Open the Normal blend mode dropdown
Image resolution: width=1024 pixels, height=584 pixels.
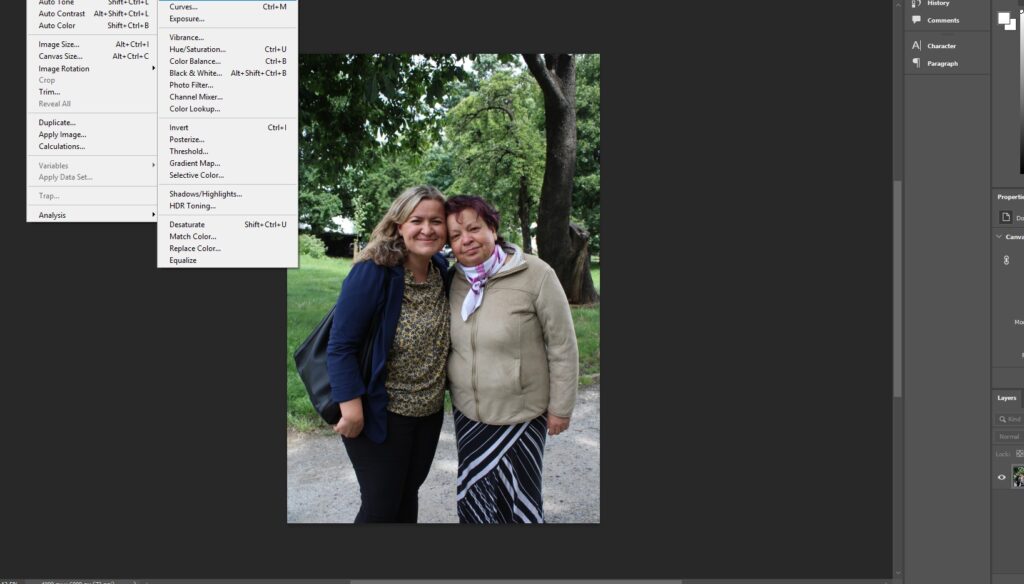click(1009, 436)
